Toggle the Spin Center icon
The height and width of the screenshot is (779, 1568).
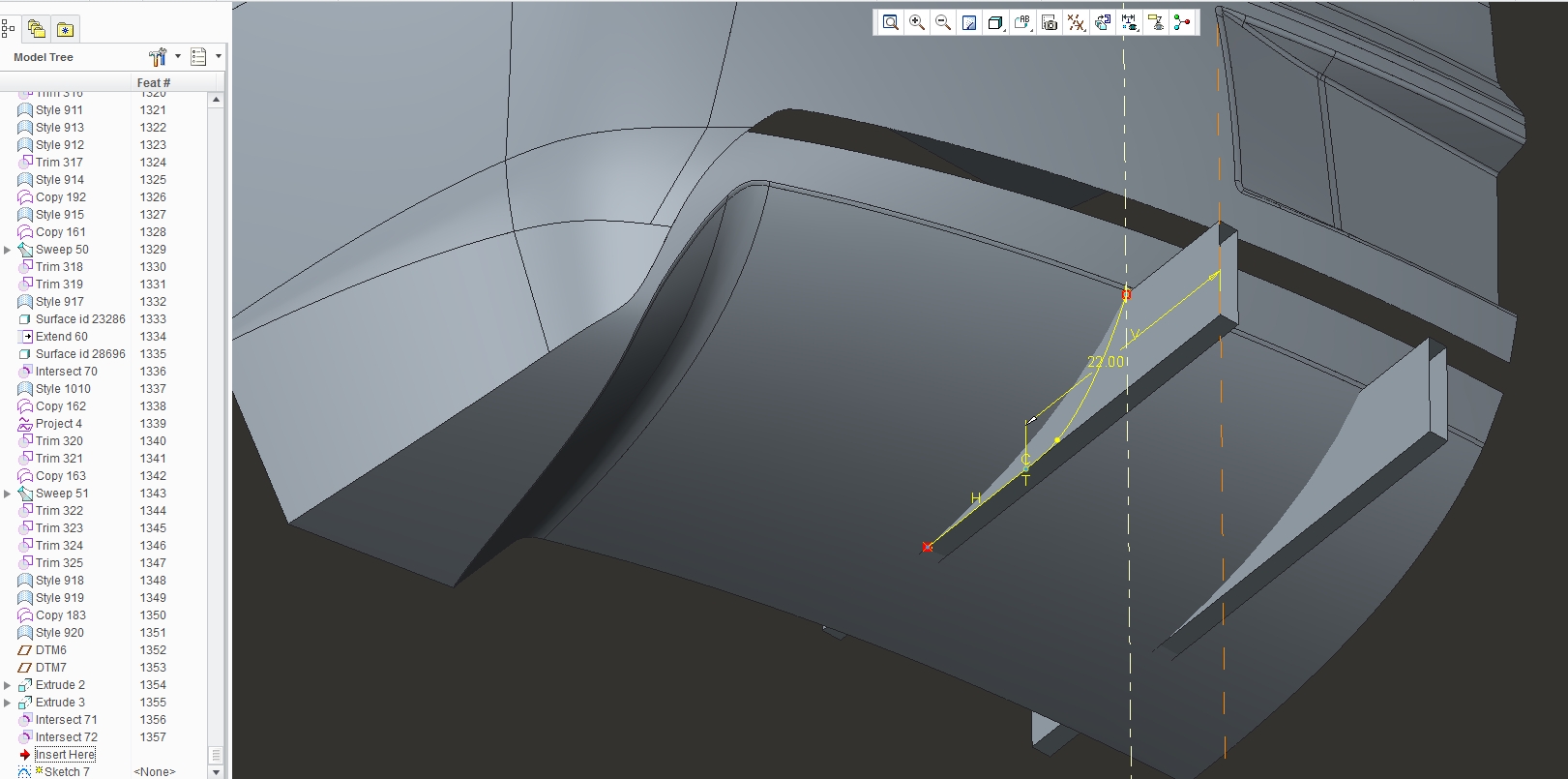[x=1182, y=22]
